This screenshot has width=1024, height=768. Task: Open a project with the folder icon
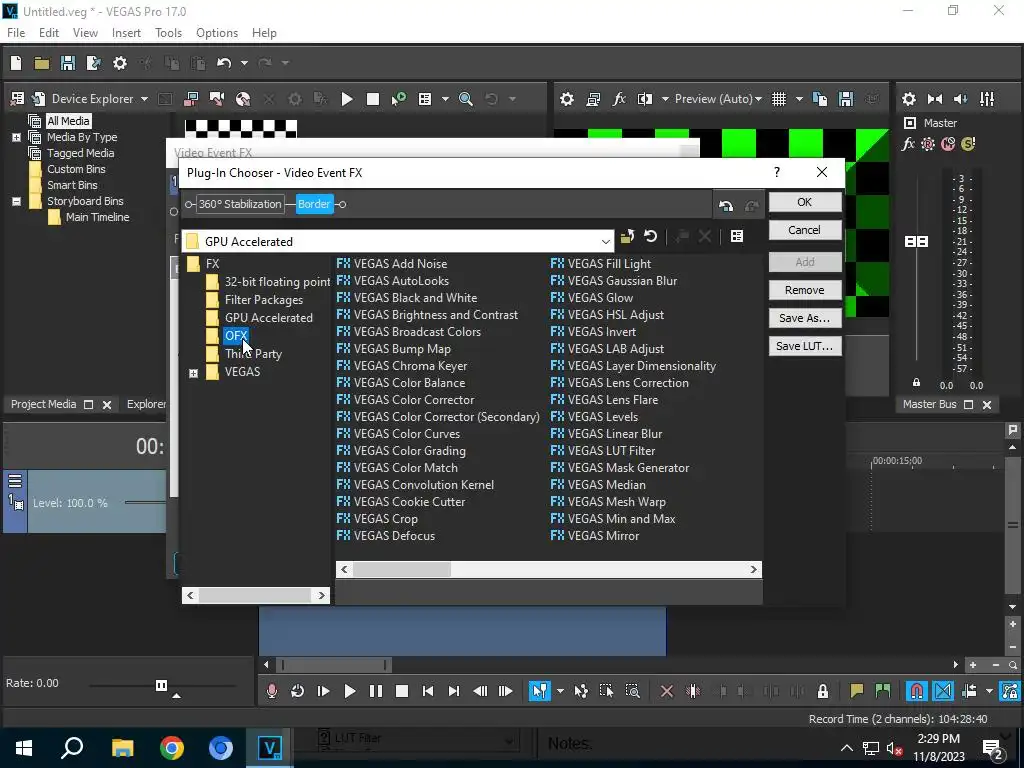coord(42,63)
